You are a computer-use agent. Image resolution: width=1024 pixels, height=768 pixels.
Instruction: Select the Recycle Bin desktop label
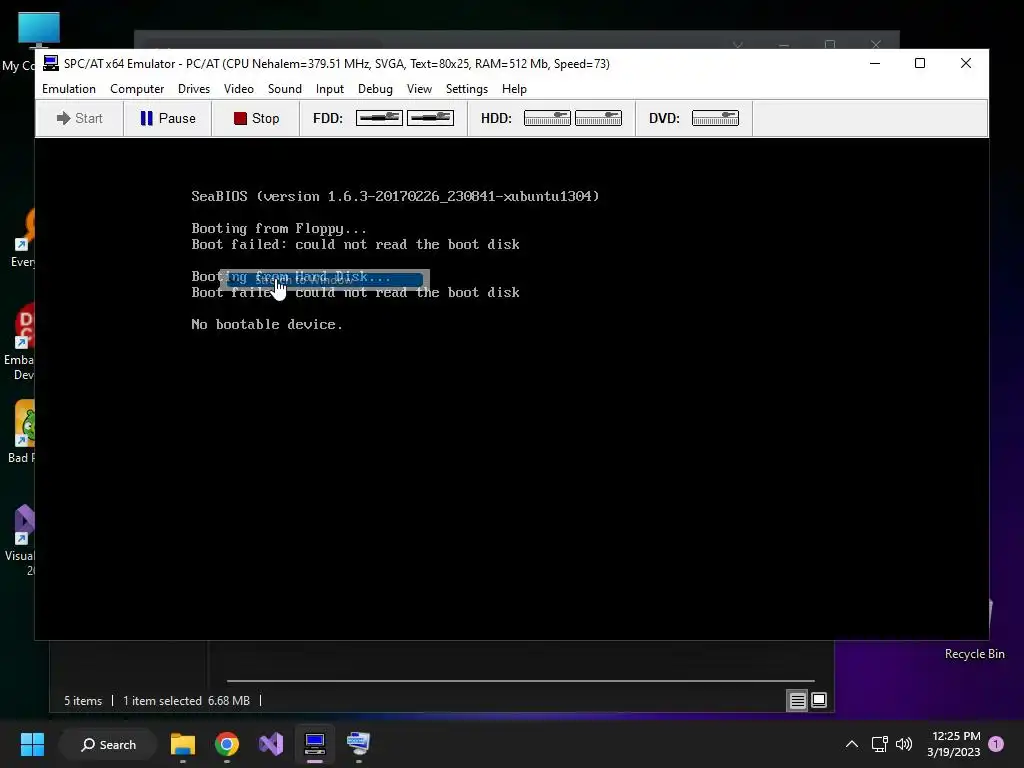pyautogui.click(x=974, y=654)
